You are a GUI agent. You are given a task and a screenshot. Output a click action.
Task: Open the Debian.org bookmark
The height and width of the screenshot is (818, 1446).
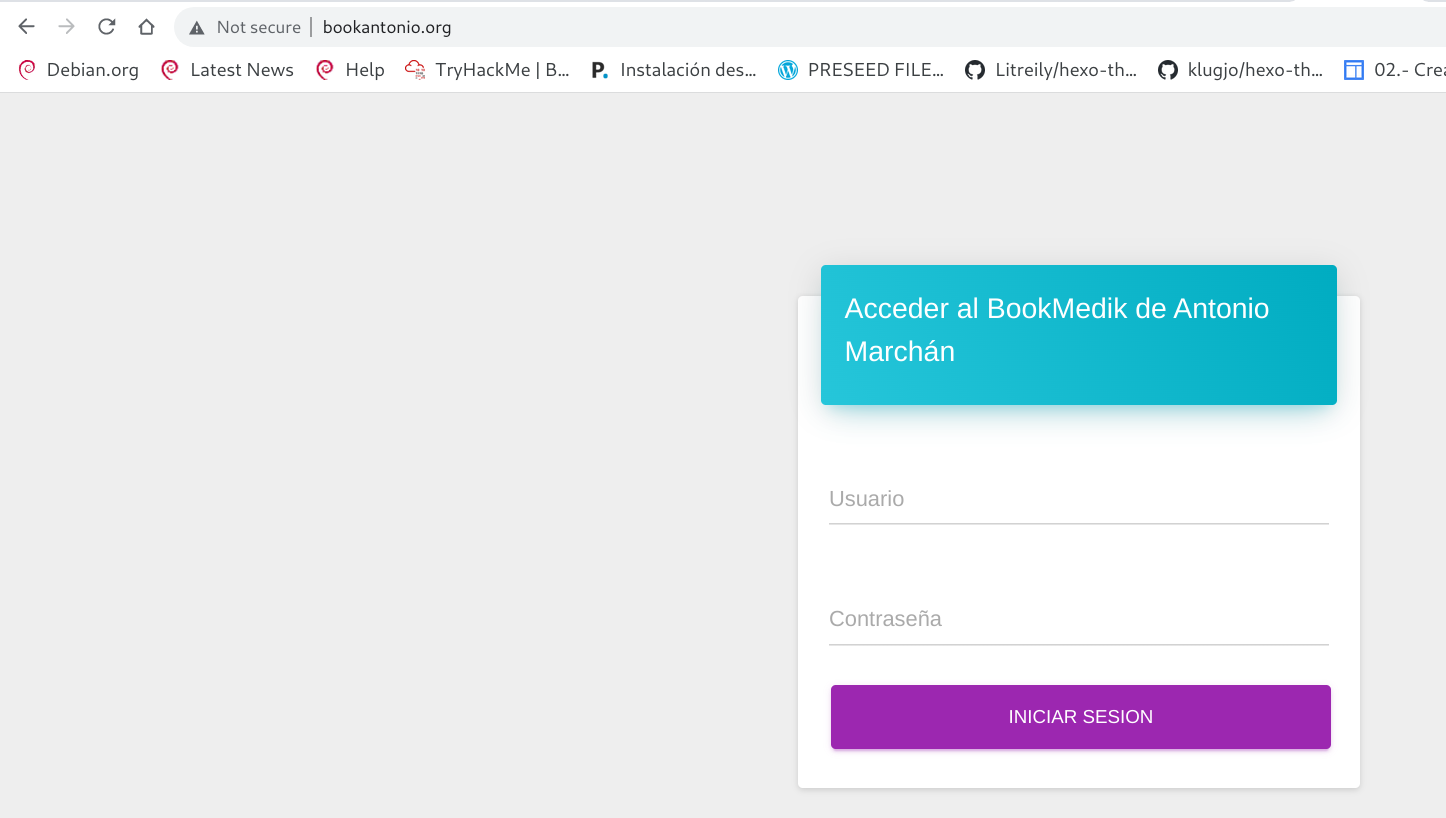79,70
